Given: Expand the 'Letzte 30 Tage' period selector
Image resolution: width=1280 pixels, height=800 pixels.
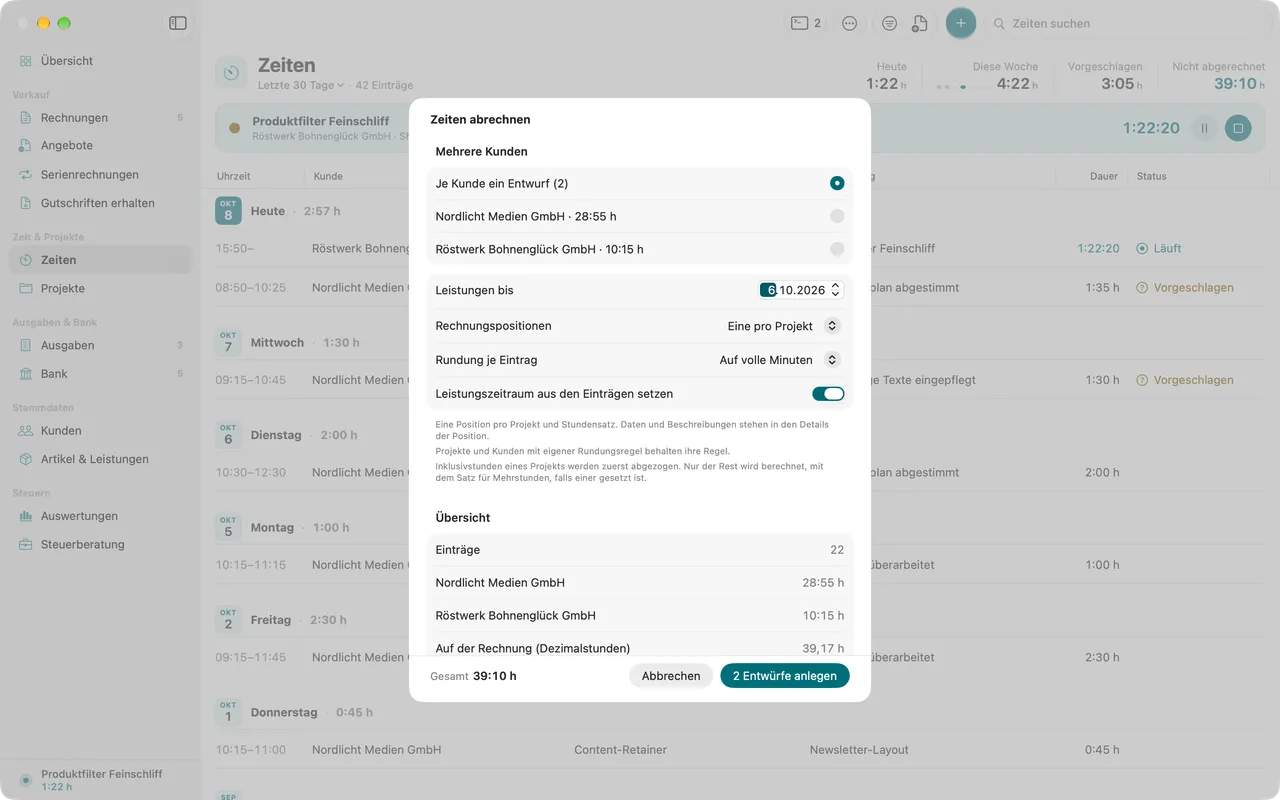Looking at the screenshot, I should click(301, 86).
